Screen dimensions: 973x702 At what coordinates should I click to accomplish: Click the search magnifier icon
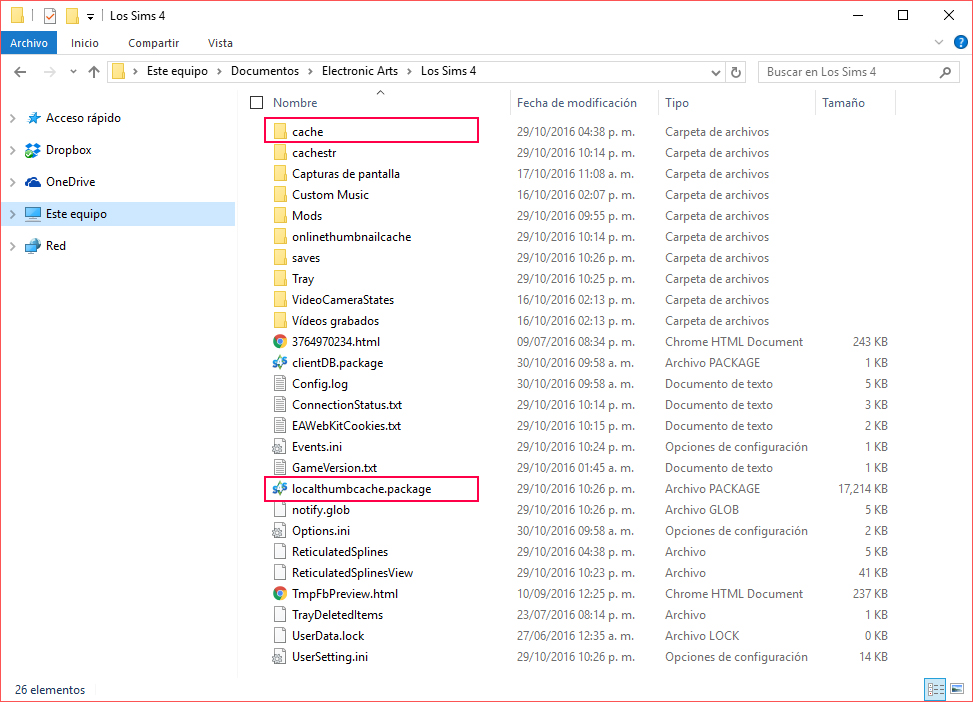pos(945,72)
